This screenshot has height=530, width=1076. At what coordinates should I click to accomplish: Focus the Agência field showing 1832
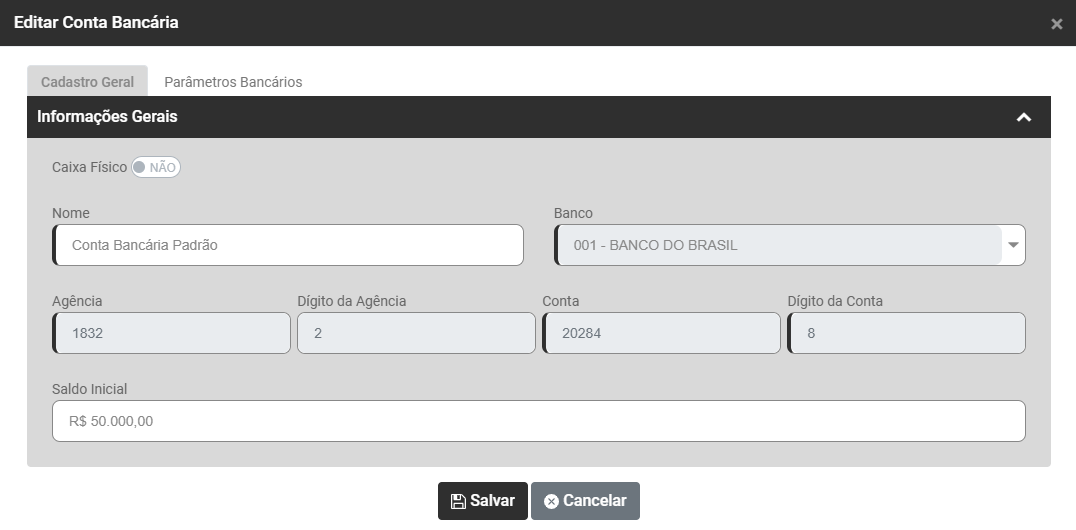click(x=171, y=333)
